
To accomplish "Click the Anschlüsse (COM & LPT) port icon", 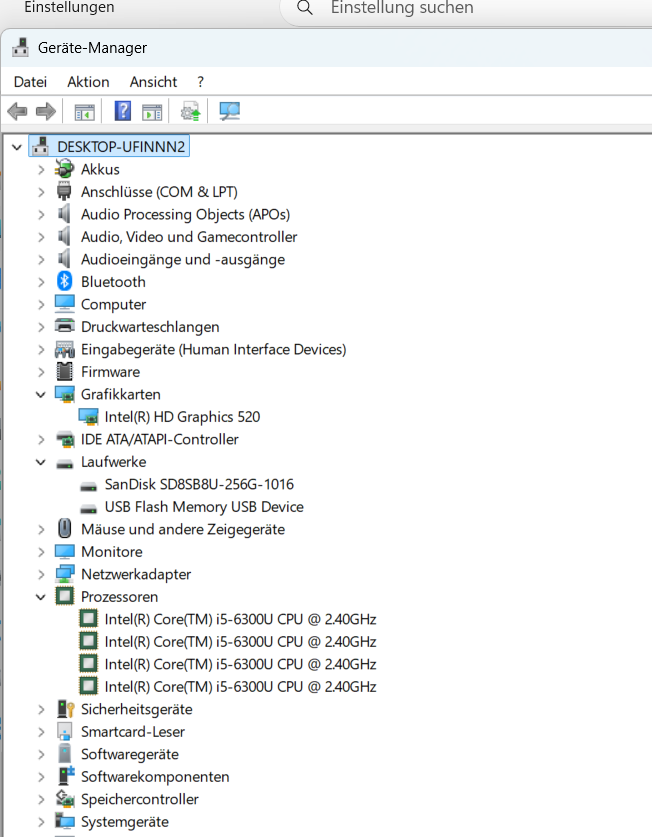I will pos(64,191).
